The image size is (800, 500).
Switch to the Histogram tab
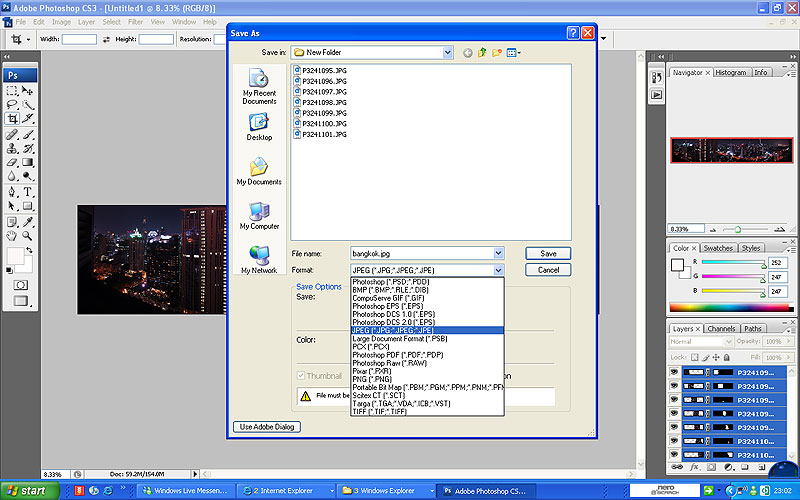pyautogui.click(x=731, y=72)
